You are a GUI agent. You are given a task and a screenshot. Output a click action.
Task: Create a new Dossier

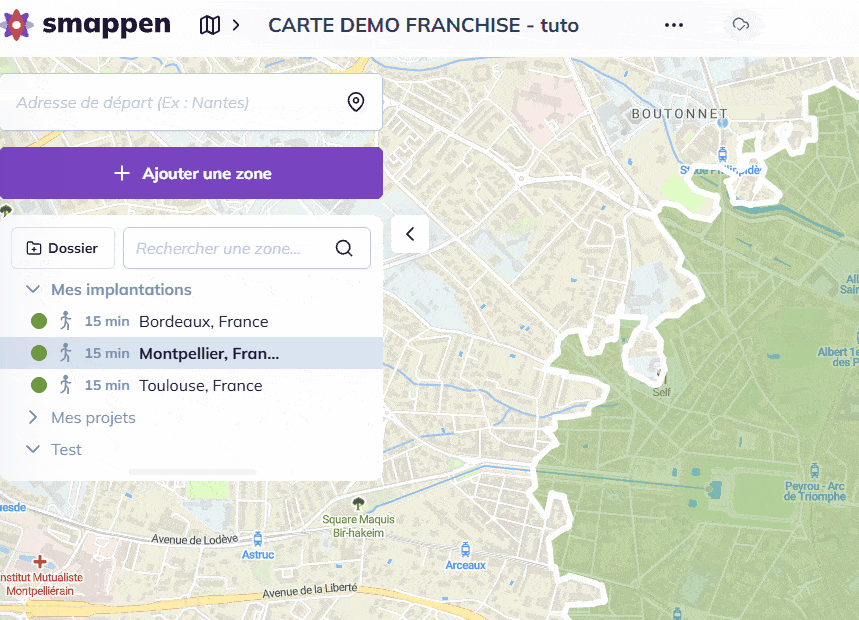pyautogui.click(x=63, y=248)
